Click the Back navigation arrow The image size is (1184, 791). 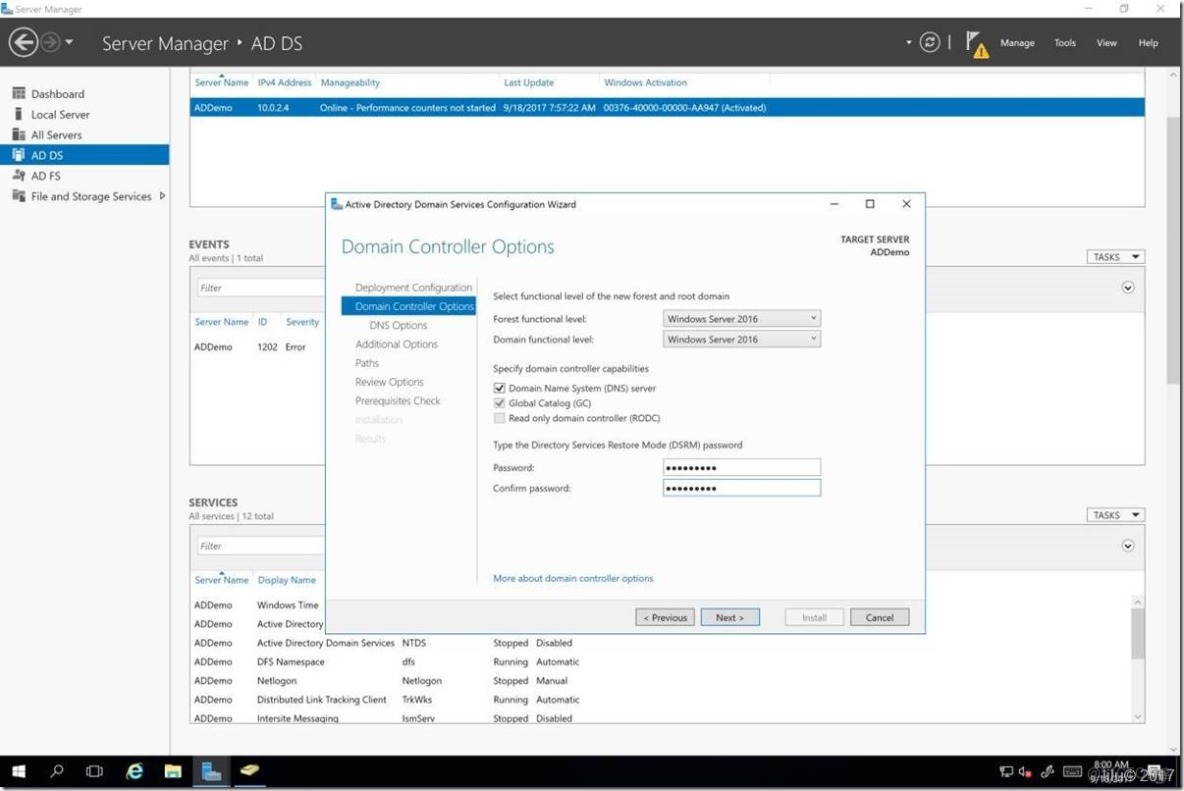point(22,42)
